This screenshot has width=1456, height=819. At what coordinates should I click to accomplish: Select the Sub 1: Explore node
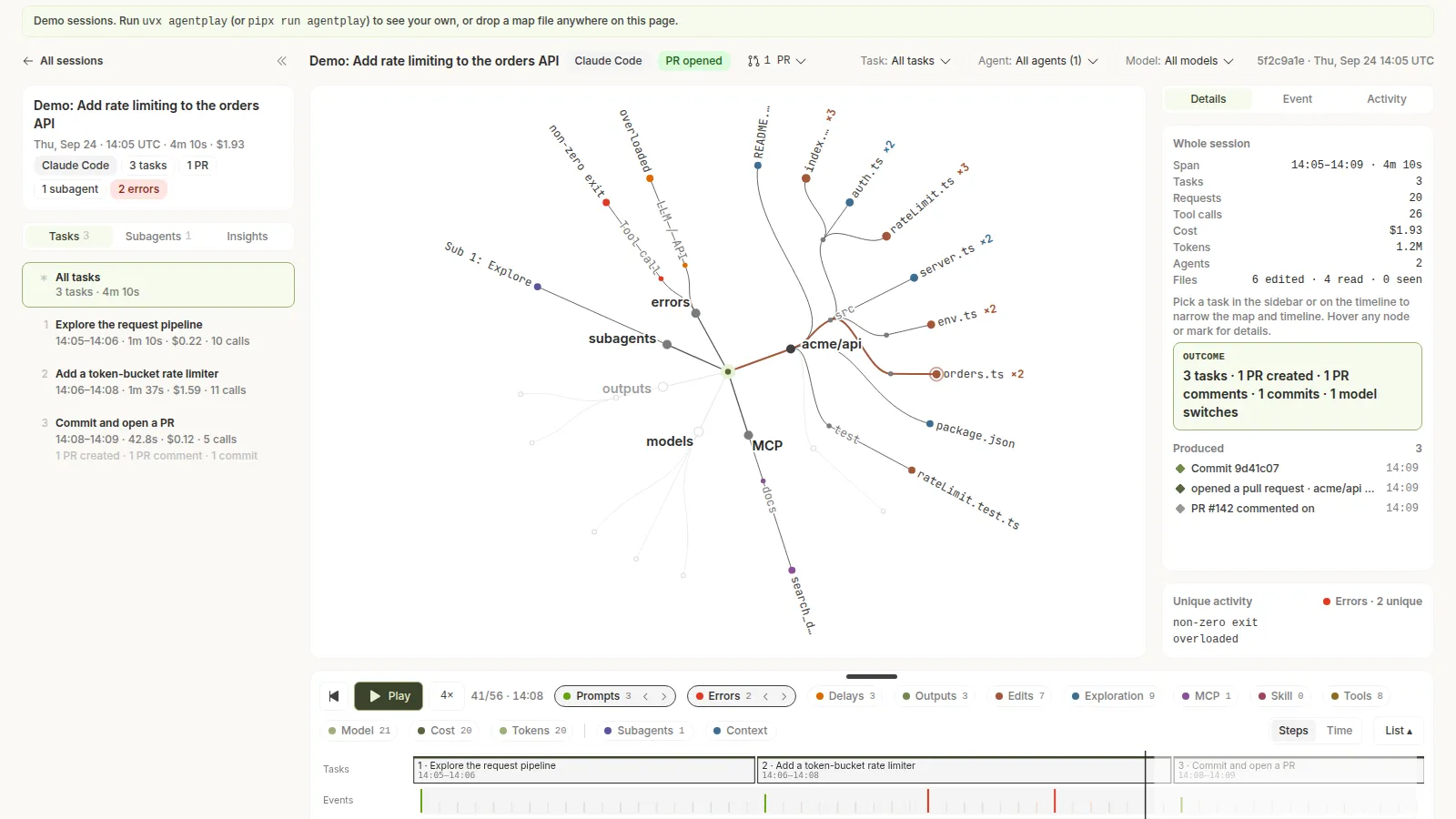click(538, 287)
